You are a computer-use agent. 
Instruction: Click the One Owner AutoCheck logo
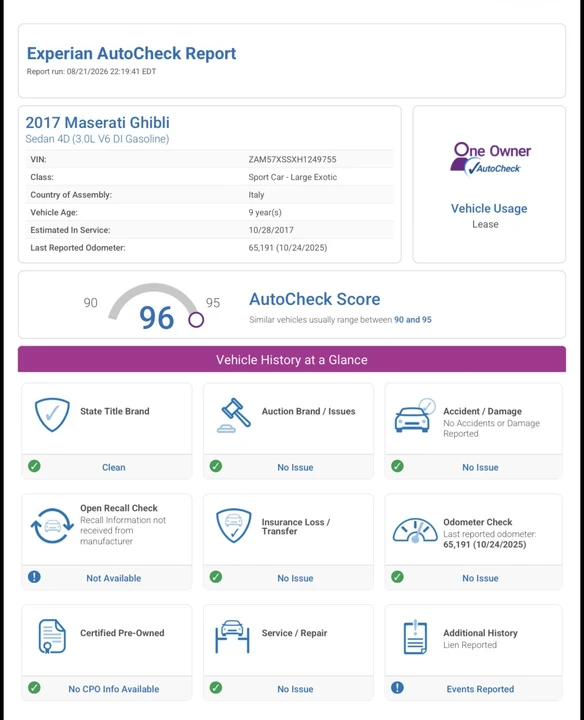(x=490, y=159)
